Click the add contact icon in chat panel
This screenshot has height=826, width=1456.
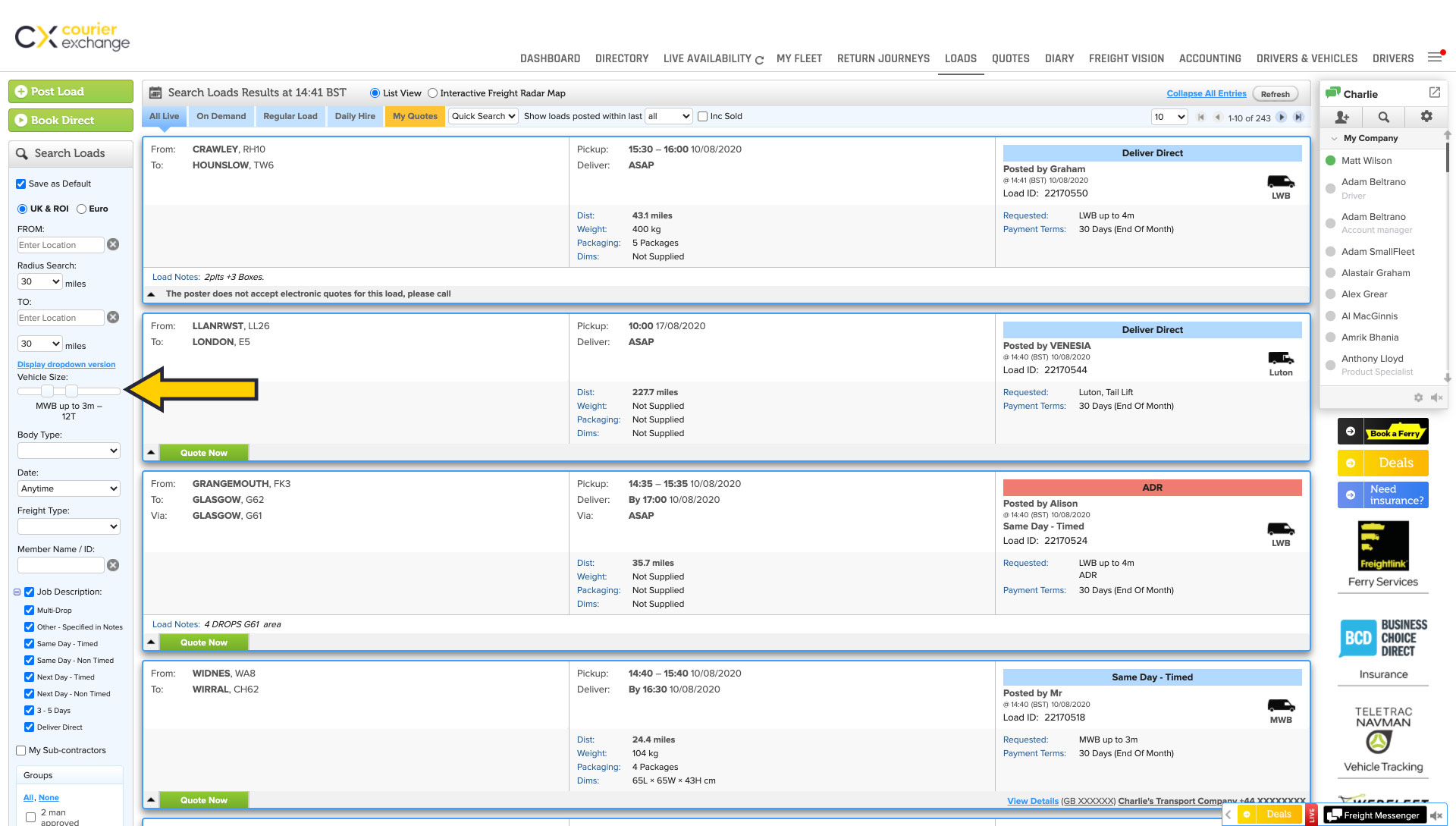pos(1341,117)
